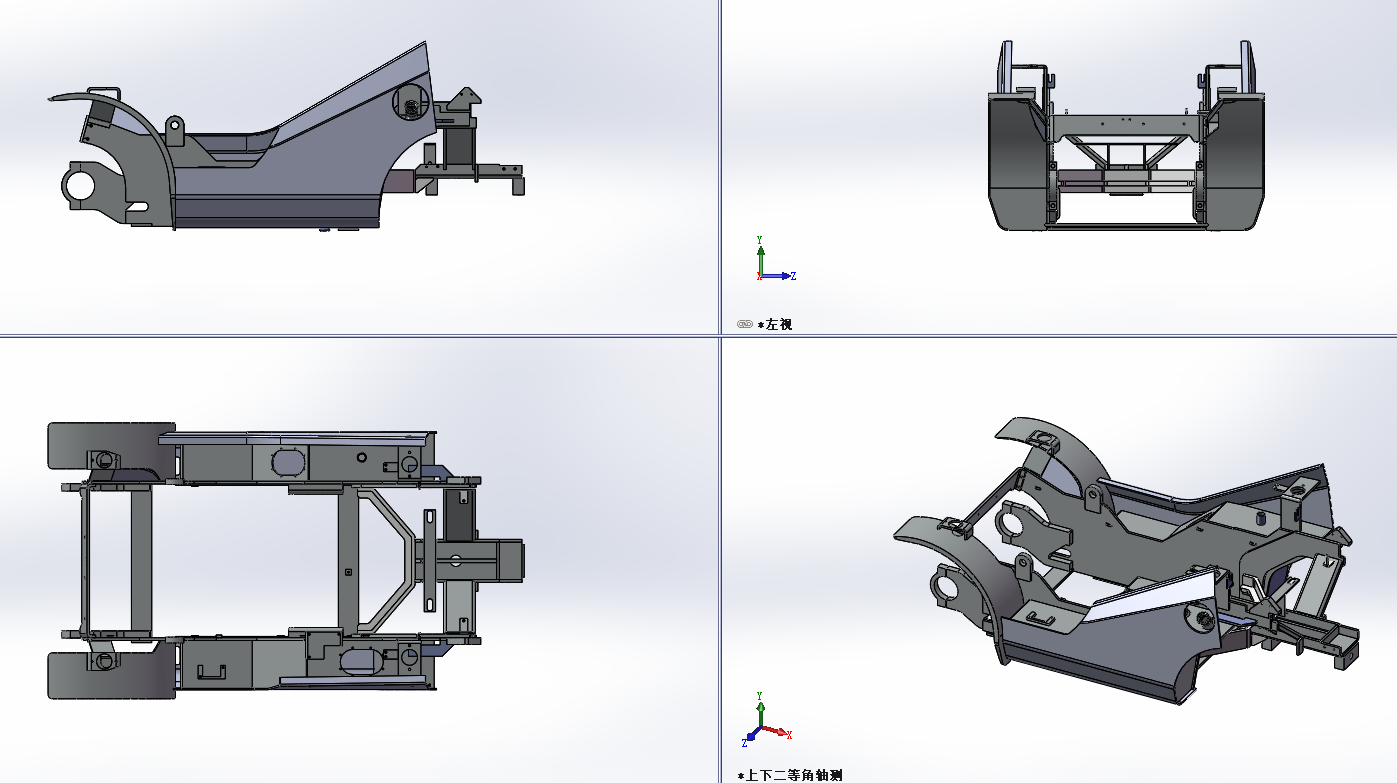Select the "*上下二等角轴测" view label
This screenshot has height=783, width=1397.
pos(789,775)
